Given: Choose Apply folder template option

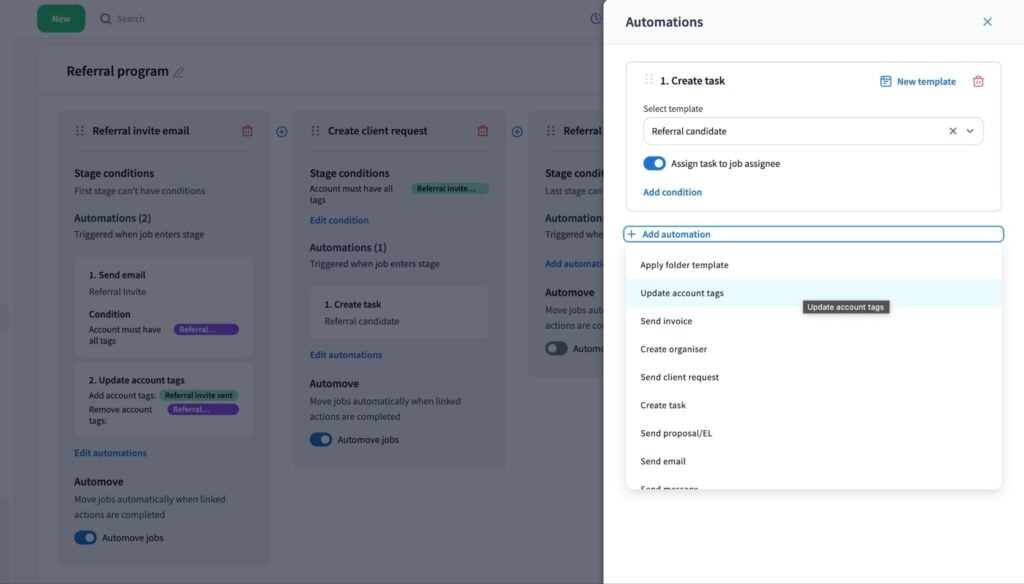Looking at the screenshot, I should 813,265.
